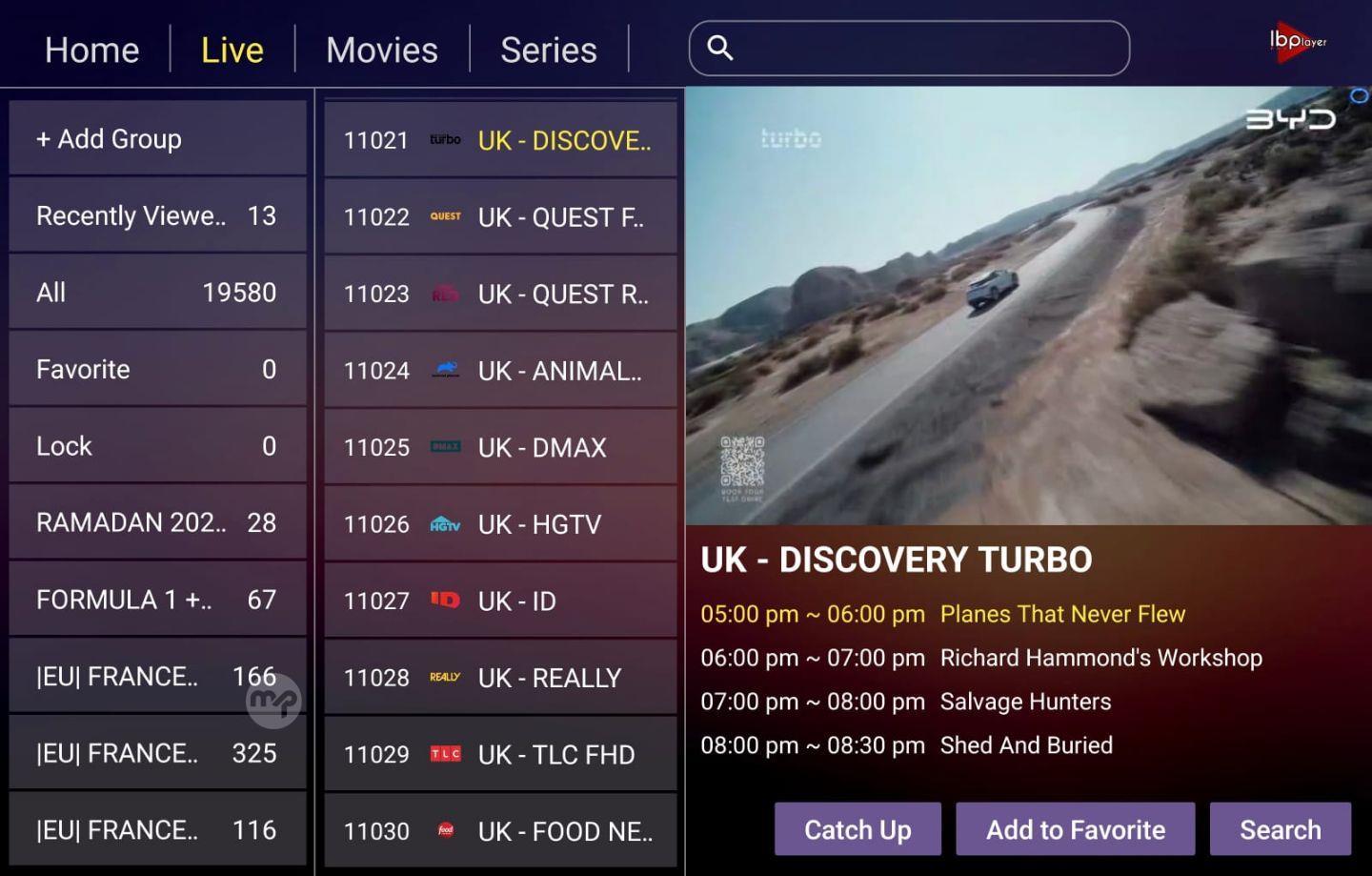Open the Lock group
The height and width of the screenshot is (876, 1372).
click(x=157, y=445)
